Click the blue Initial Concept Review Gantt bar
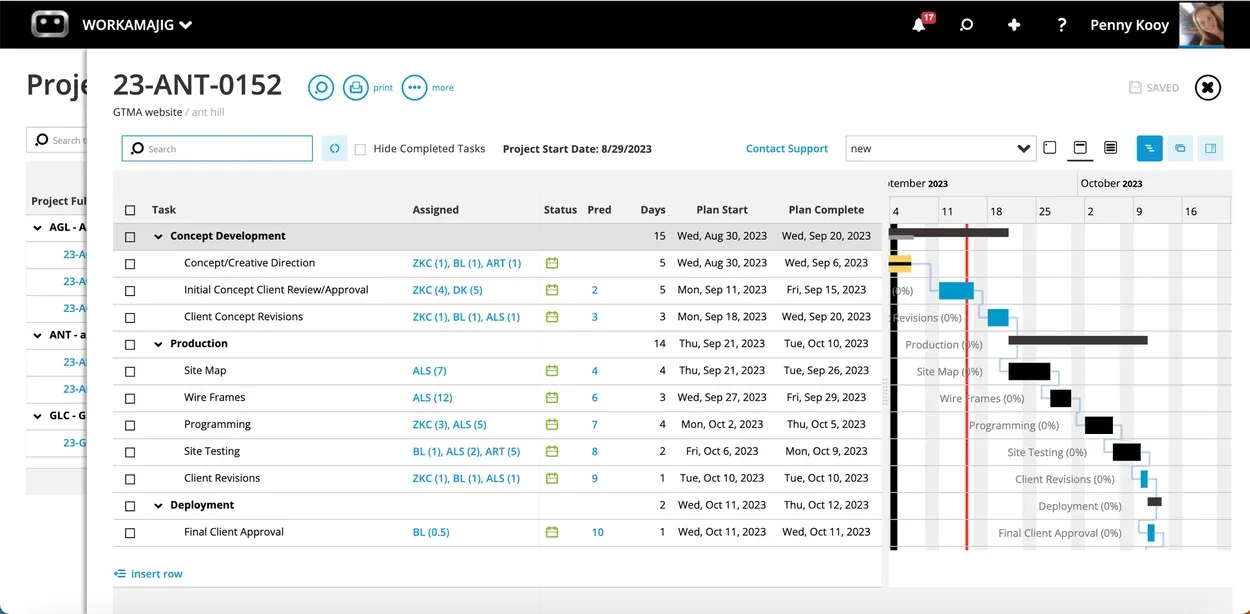 [956, 291]
